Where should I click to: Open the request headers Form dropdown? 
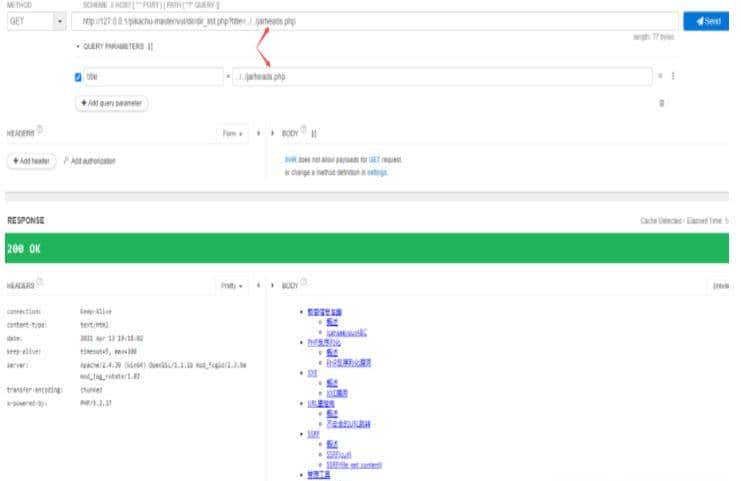click(233, 134)
